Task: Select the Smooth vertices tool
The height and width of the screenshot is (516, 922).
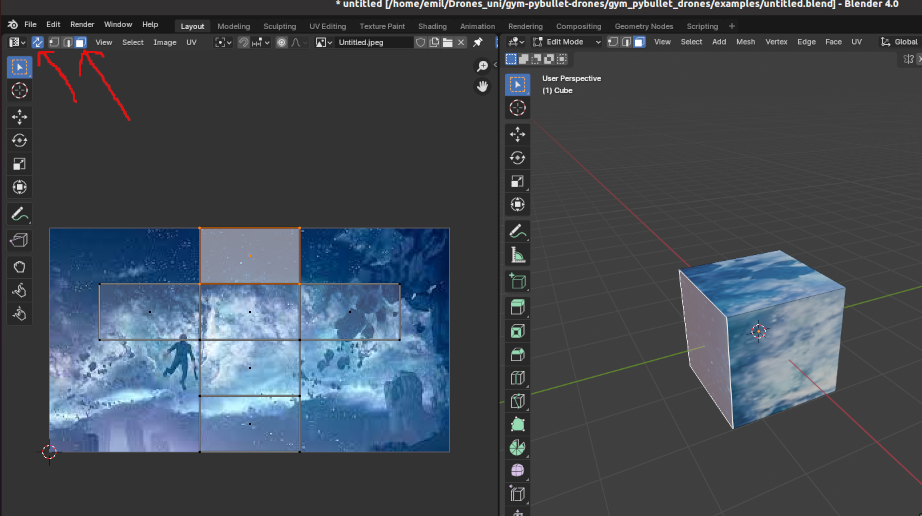Action: (517, 471)
